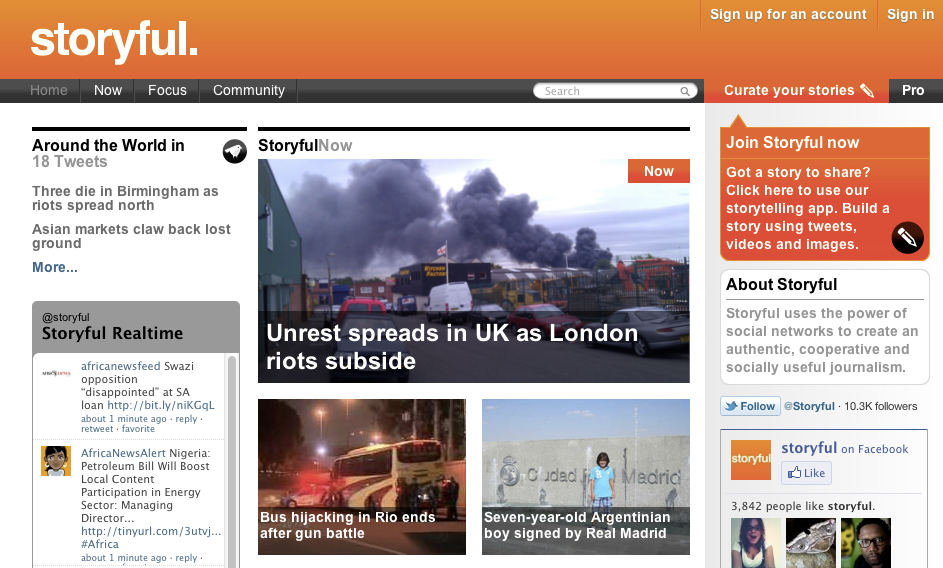Click the Join Storyful now heading
This screenshot has width=943, height=568.
[x=793, y=143]
